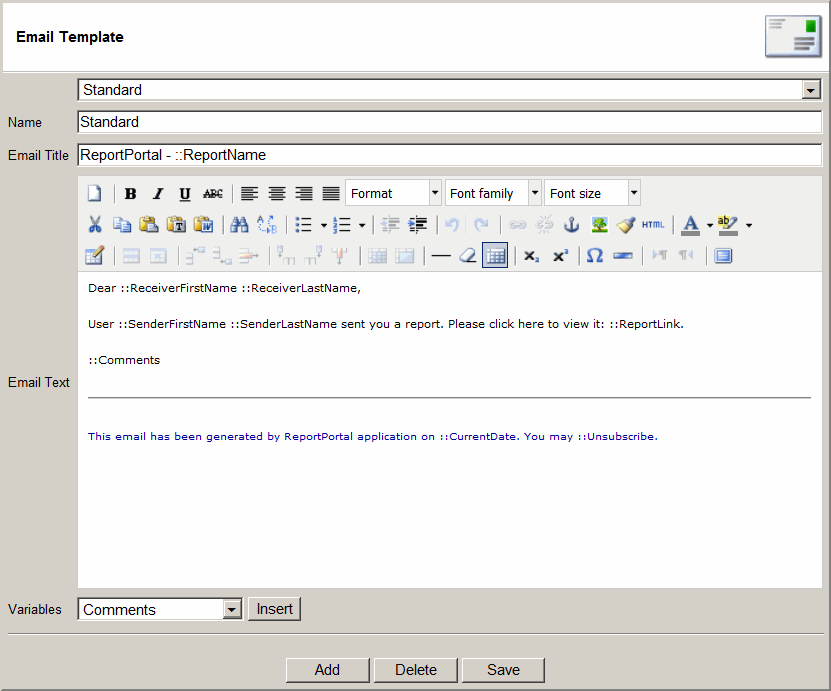Insert special character with omega icon

[595, 256]
